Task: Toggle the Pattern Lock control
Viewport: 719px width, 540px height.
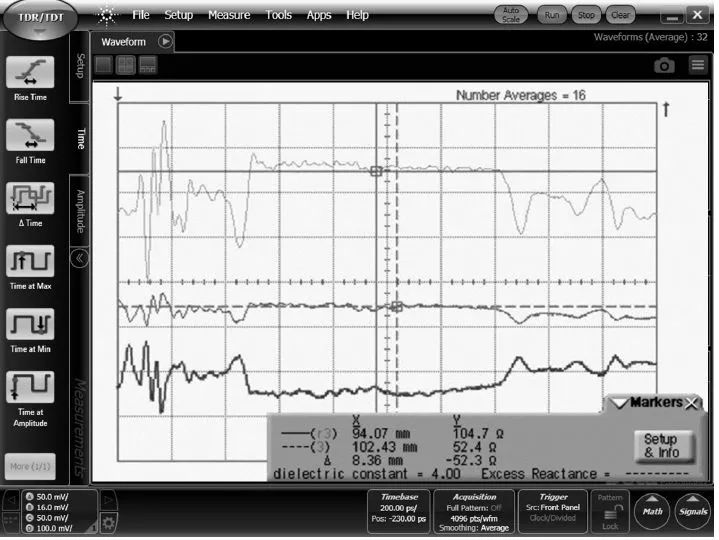Action: point(610,511)
